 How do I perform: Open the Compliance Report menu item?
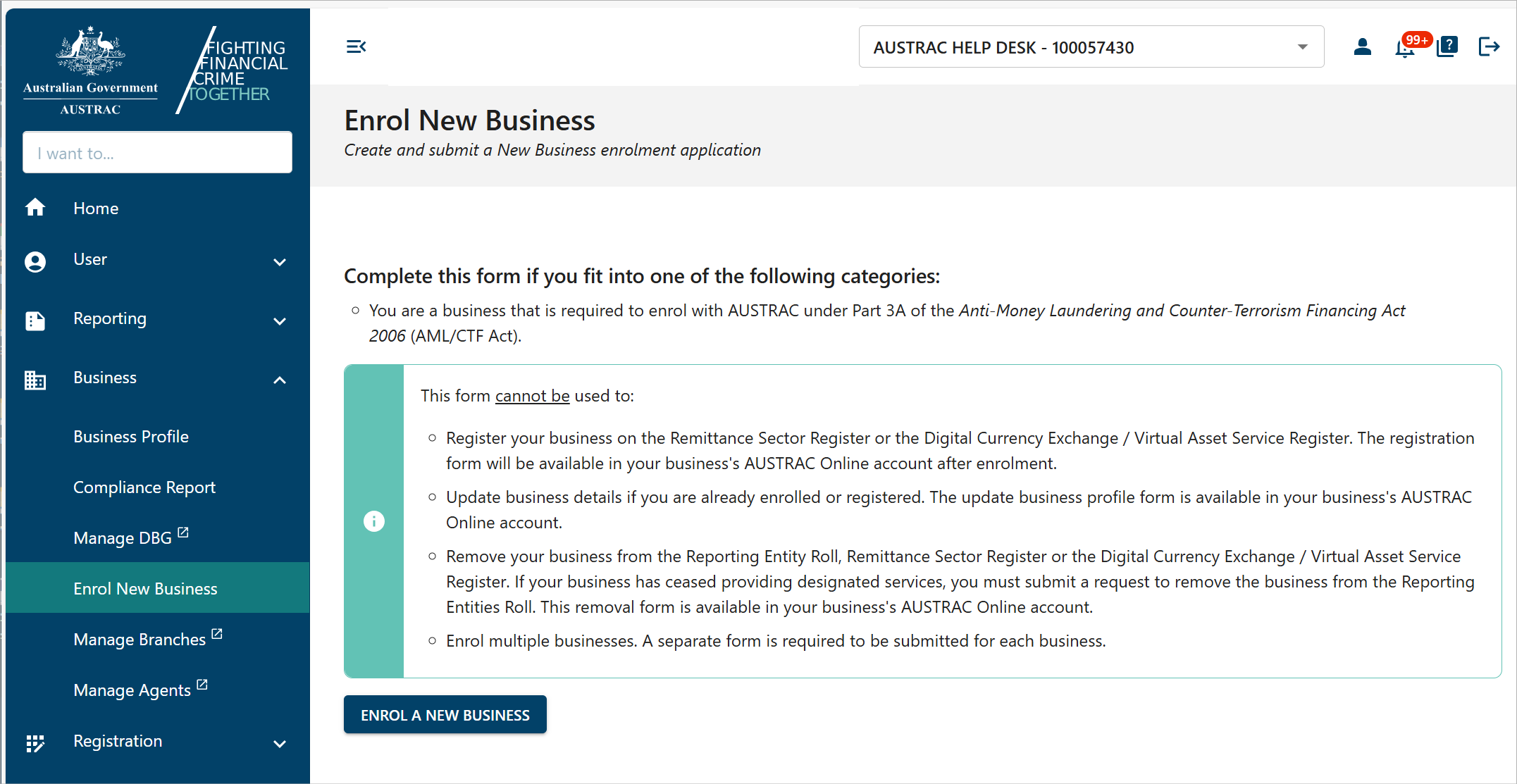(x=144, y=487)
